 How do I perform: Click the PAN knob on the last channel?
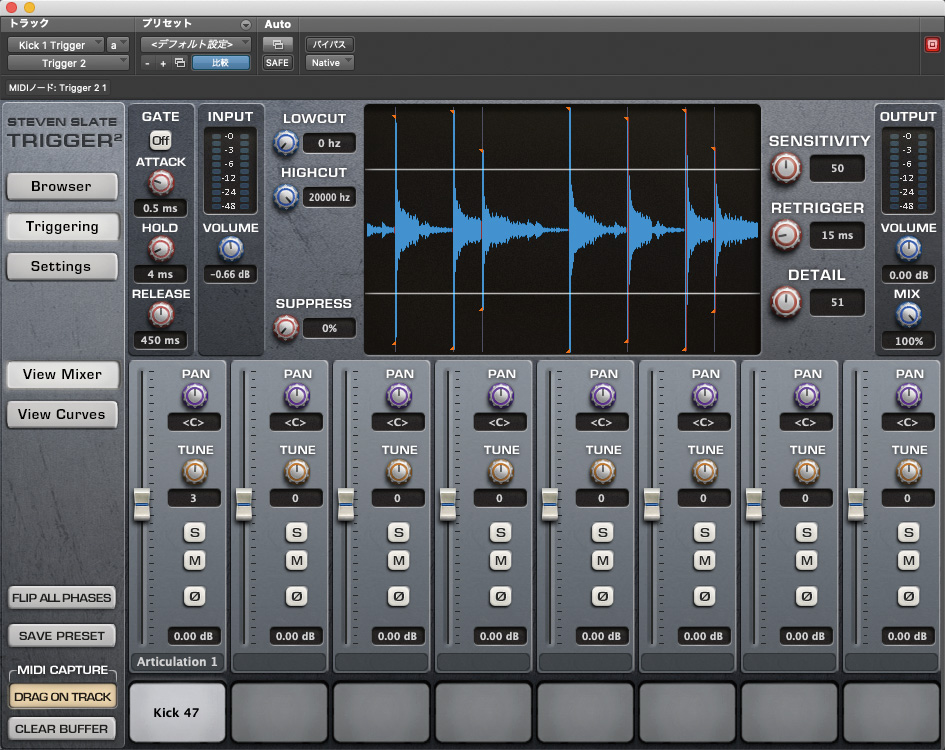pyautogui.click(x=909, y=396)
